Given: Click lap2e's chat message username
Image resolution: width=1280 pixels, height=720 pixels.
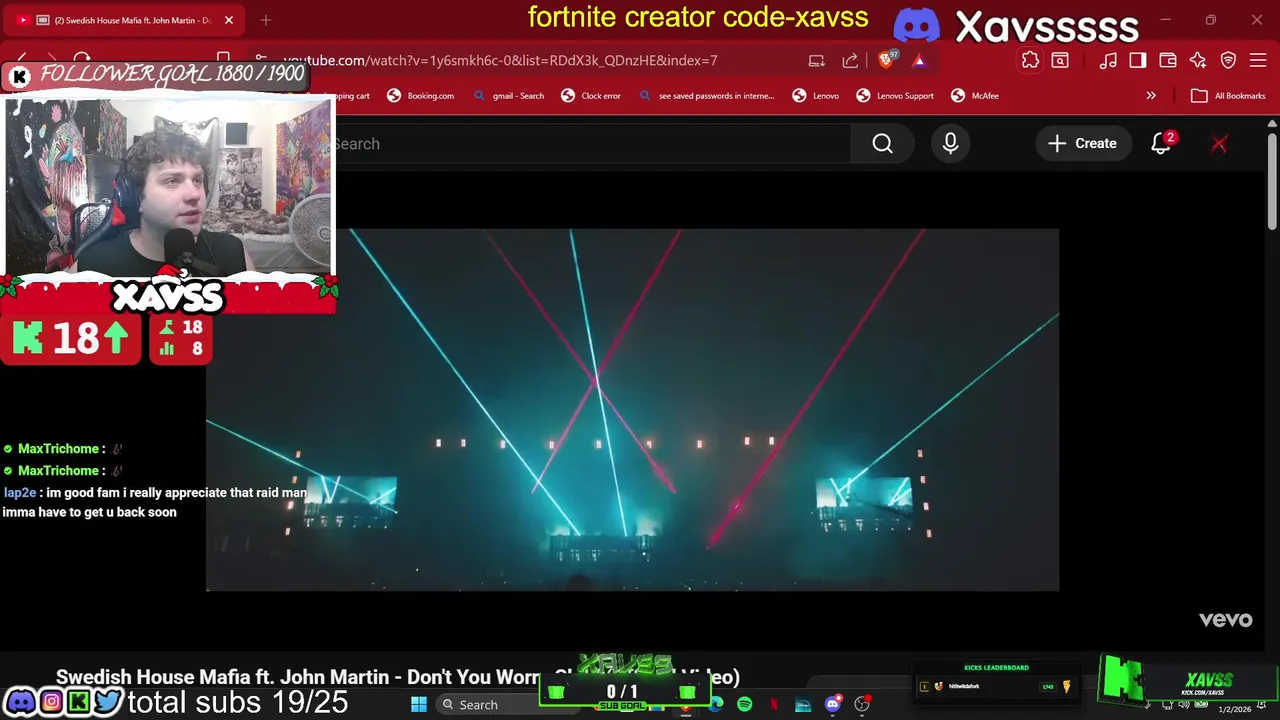Looking at the screenshot, I should tap(19, 492).
